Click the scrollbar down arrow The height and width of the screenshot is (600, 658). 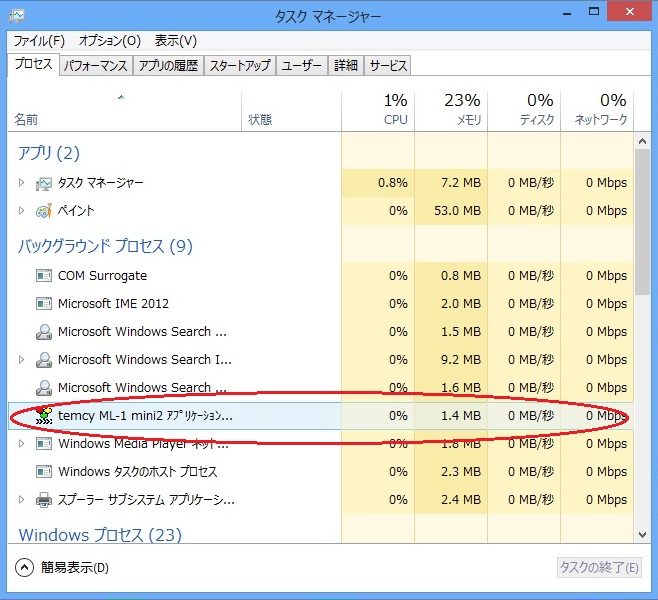(642, 535)
